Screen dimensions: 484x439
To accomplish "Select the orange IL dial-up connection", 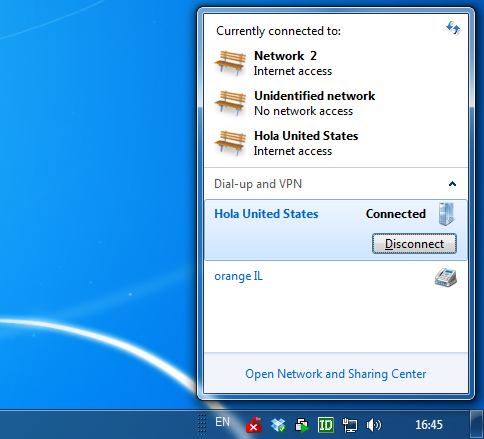I will pyautogui.click(x=336, y=277).
